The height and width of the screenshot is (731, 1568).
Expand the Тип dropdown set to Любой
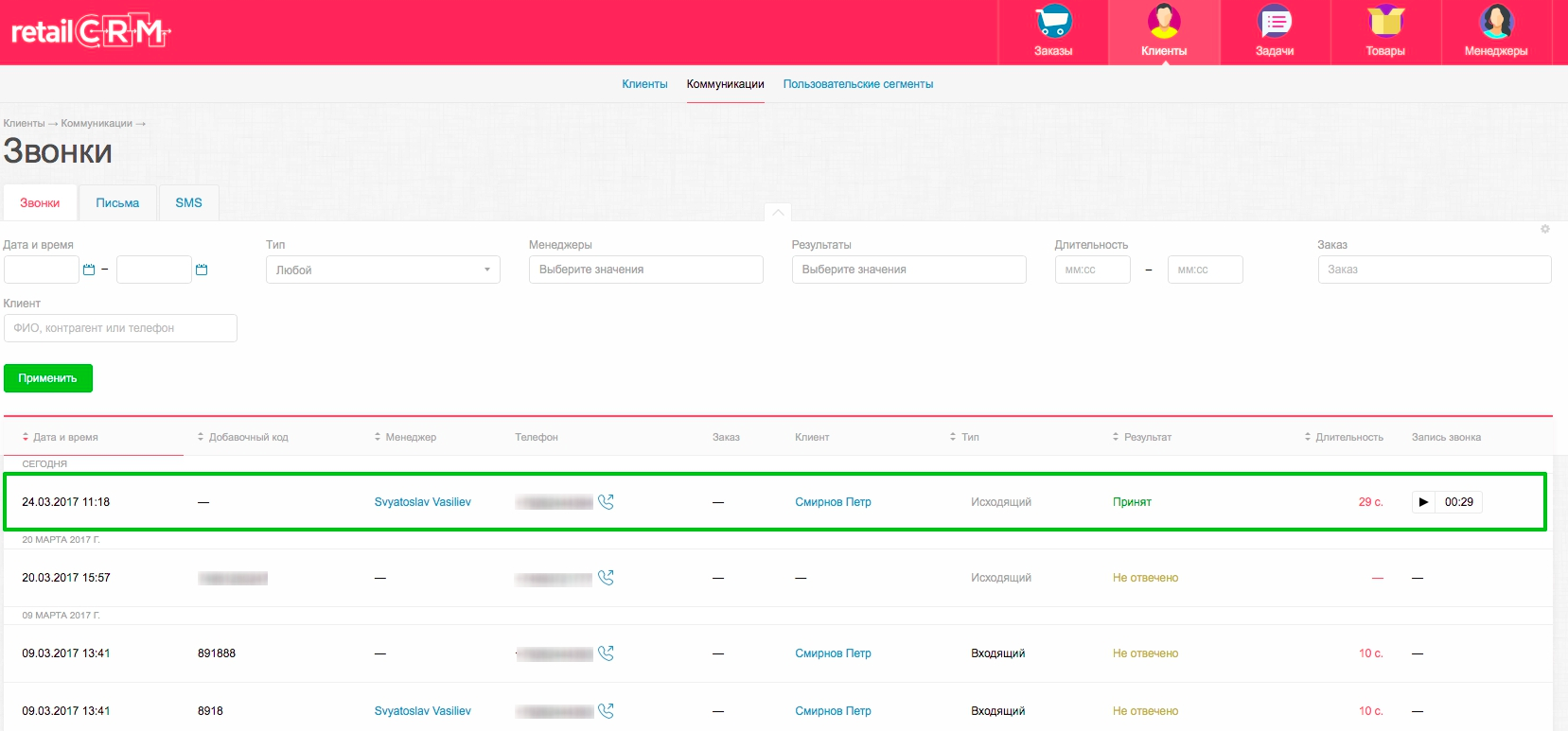(x=382, y=270)
